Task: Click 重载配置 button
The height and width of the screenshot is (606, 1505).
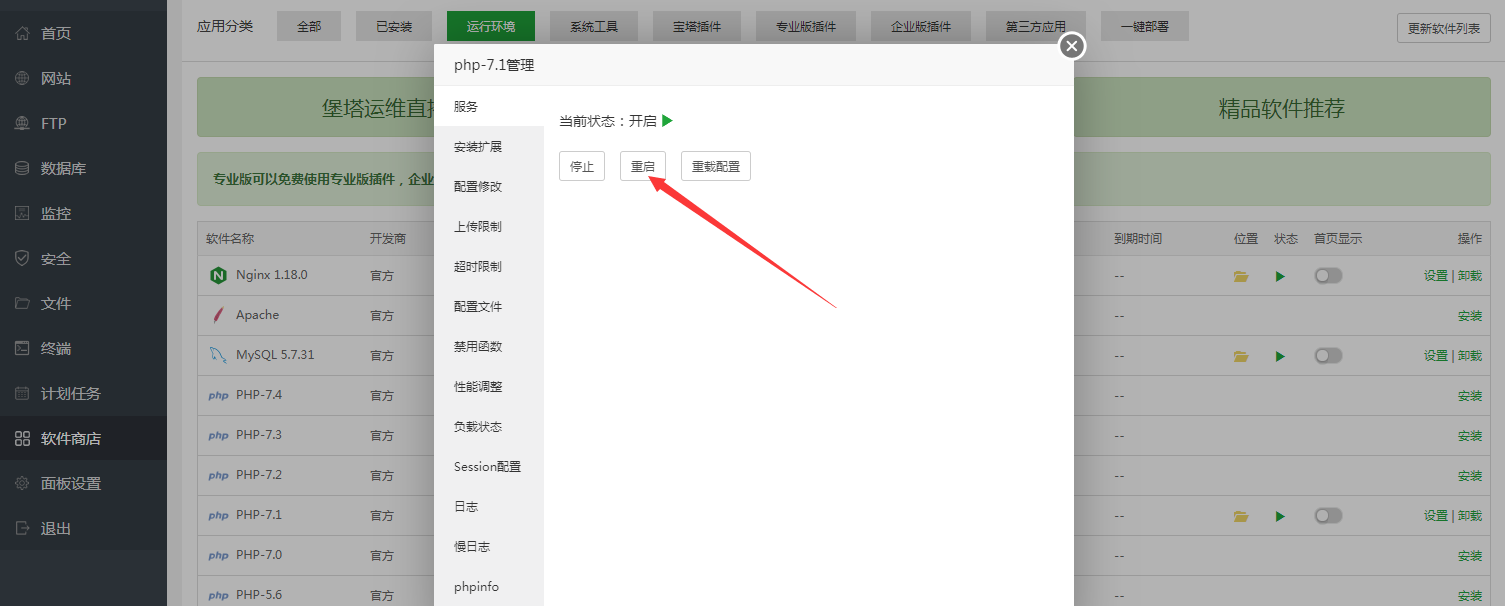Action: (716, 166)
